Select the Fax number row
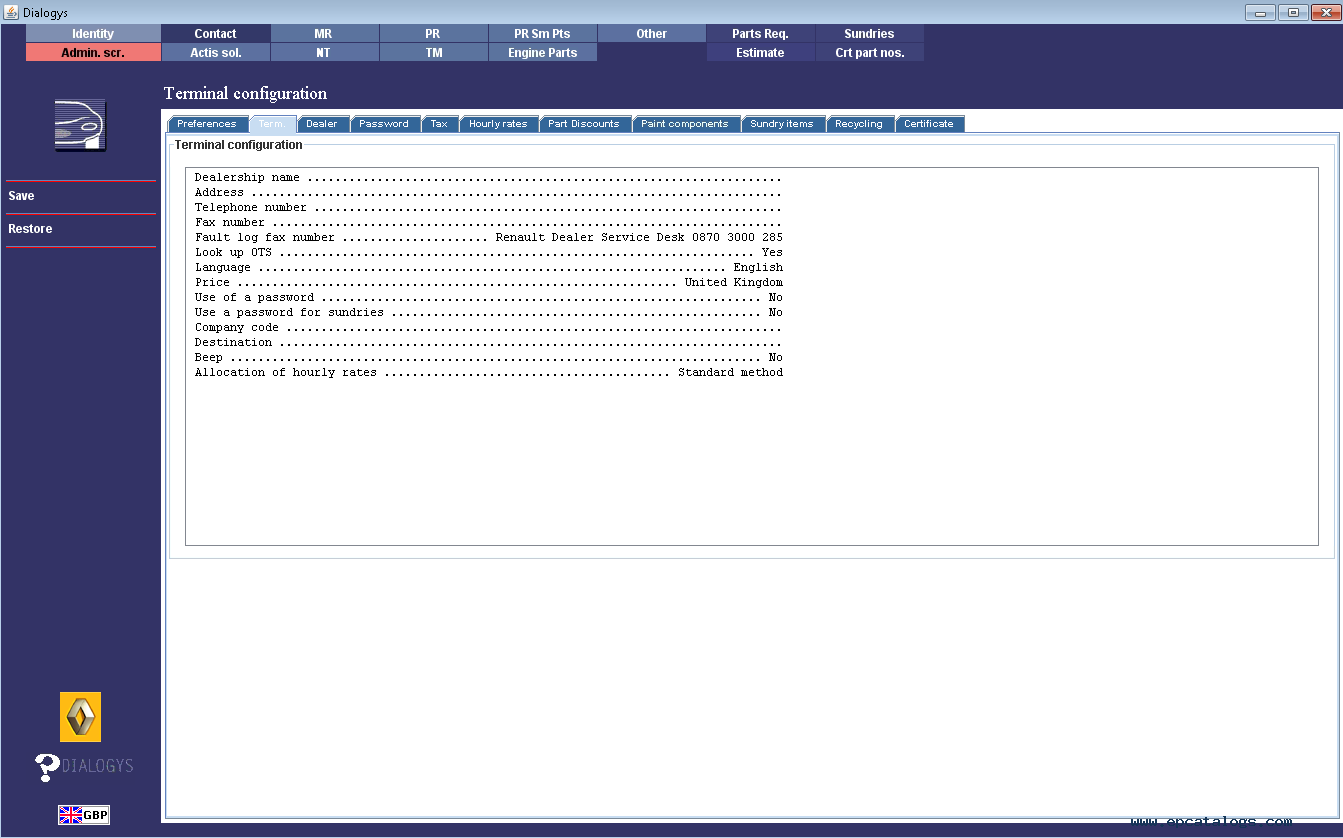This screenshot has width=1343, height=838. [x=489, y=222]
